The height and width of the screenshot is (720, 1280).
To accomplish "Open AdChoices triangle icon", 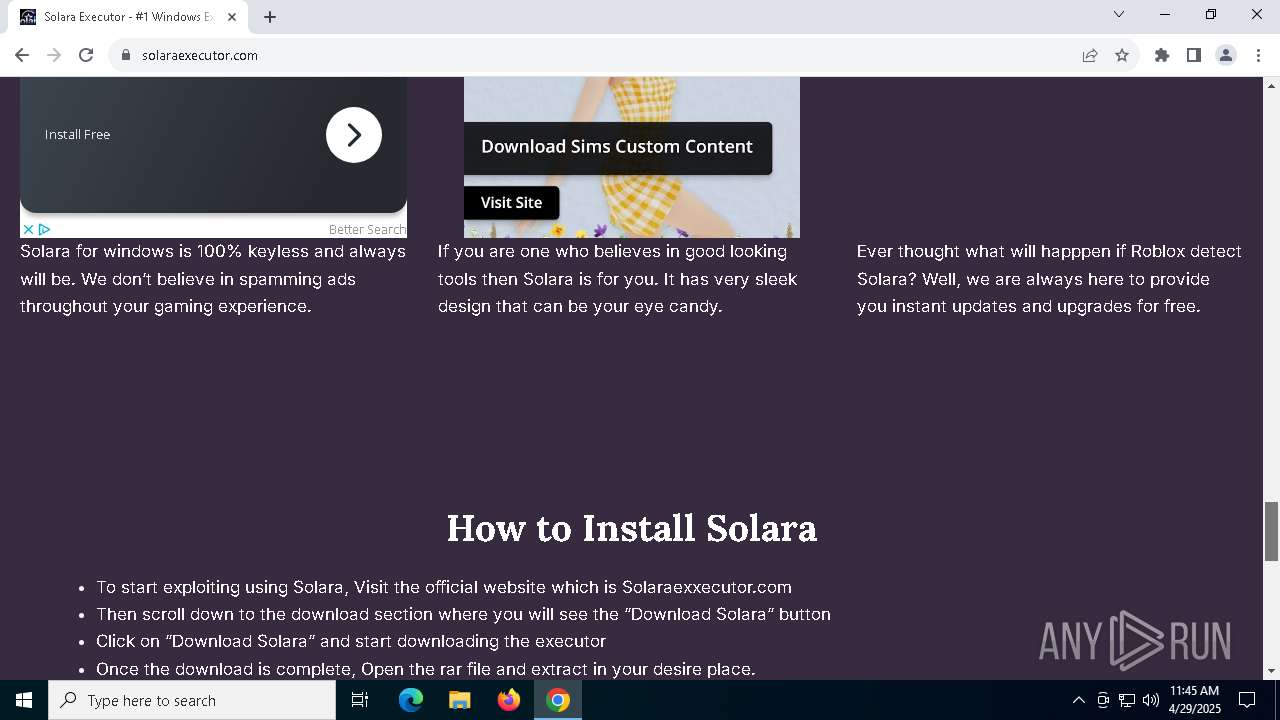I will coord(44,229).
